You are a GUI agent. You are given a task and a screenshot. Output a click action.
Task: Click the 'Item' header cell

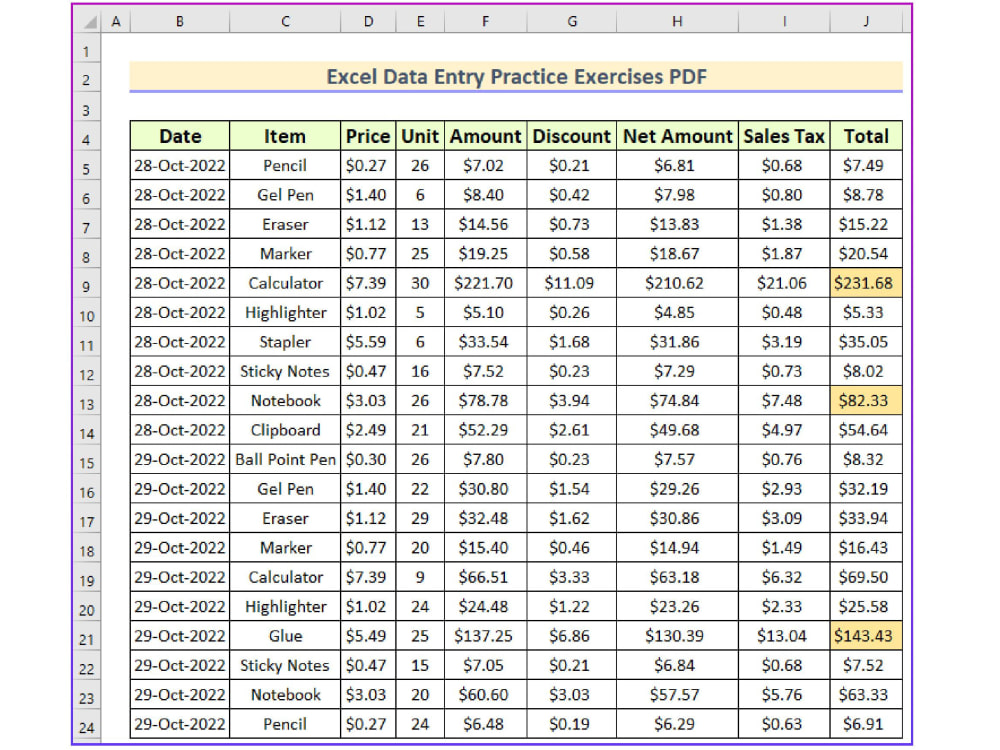click(285, 136)
